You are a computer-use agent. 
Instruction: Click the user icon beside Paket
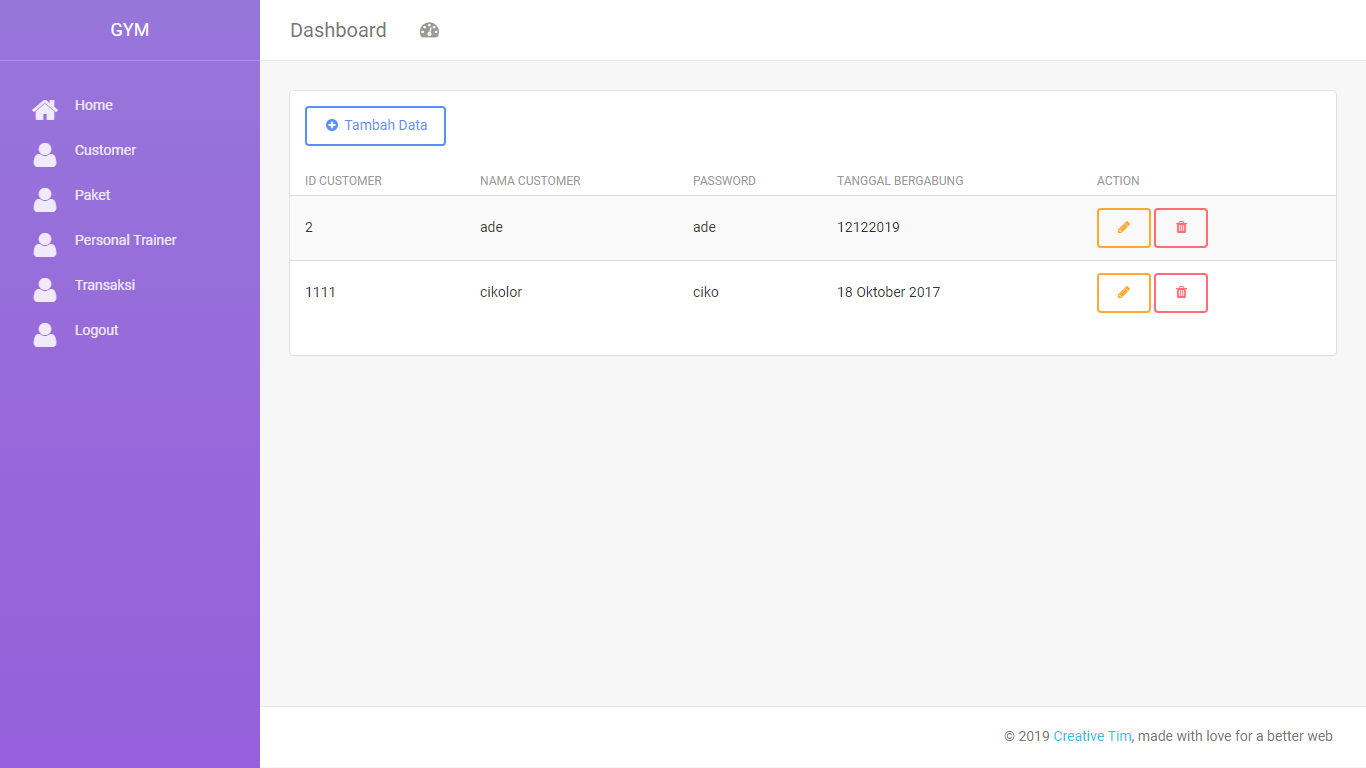[45, 199]
